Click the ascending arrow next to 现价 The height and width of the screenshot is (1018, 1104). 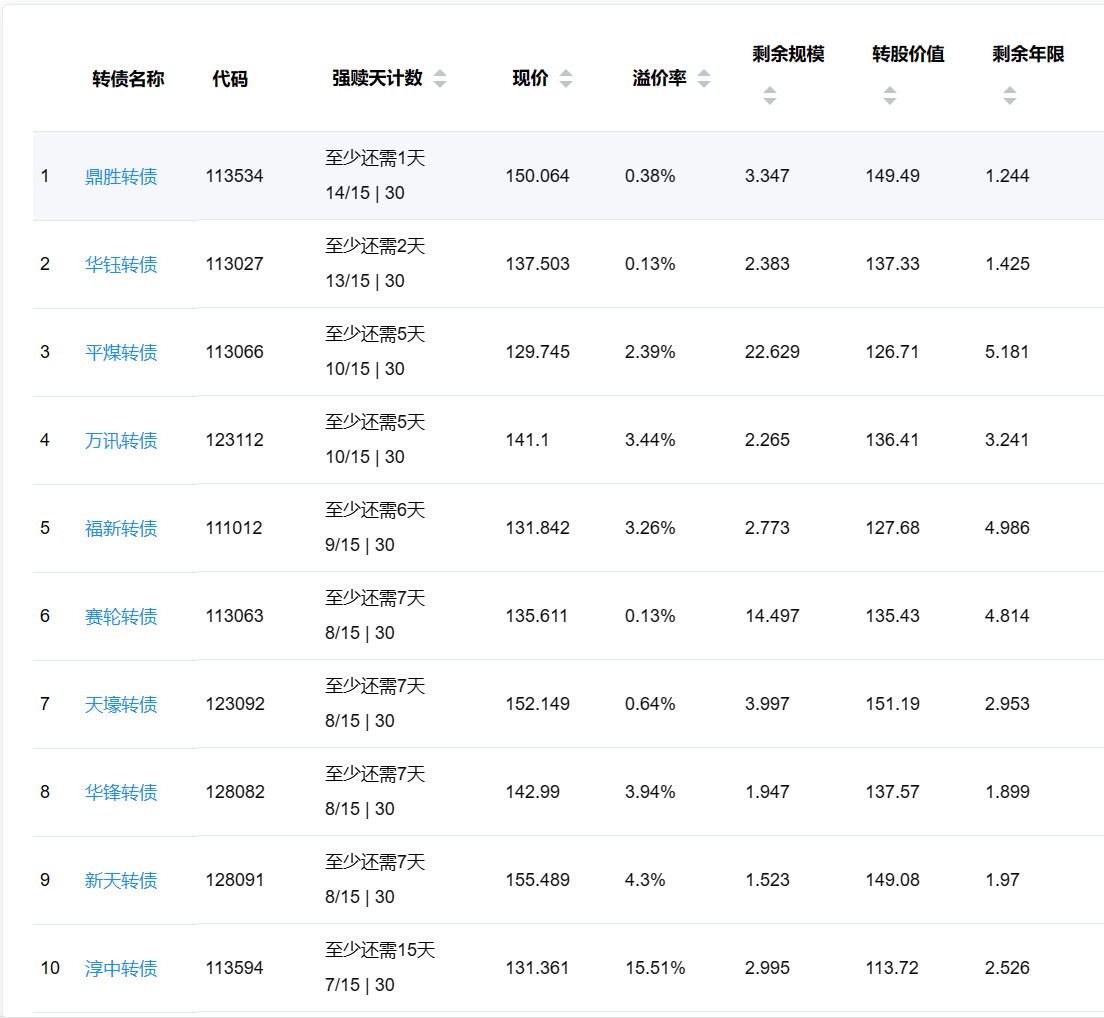point(566,74)
